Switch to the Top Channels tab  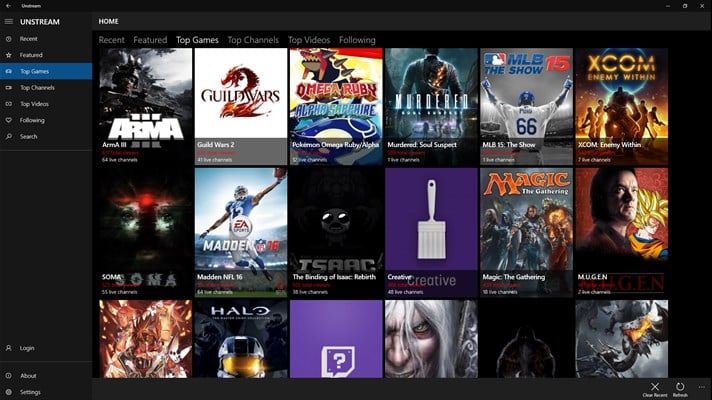(x=253, y=40)
